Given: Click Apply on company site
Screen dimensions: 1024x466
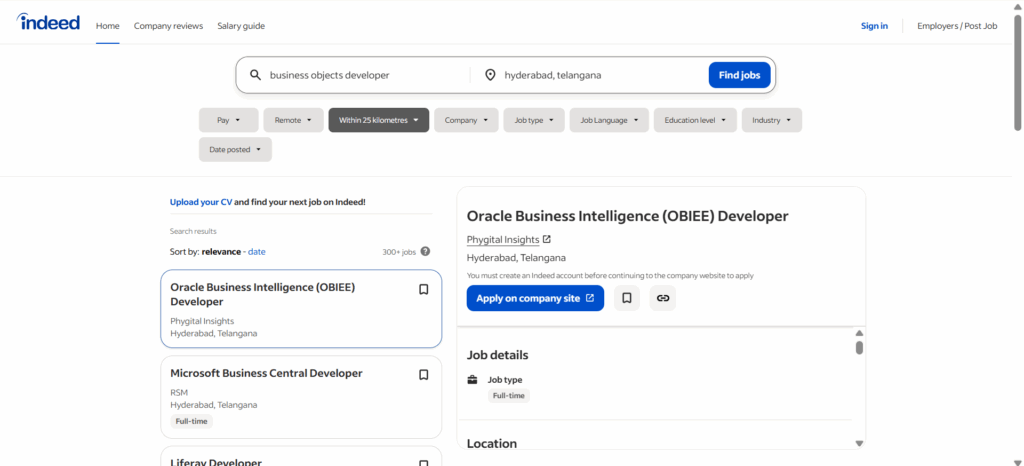Looking at the screenshot, I should [x=536, y=298].
